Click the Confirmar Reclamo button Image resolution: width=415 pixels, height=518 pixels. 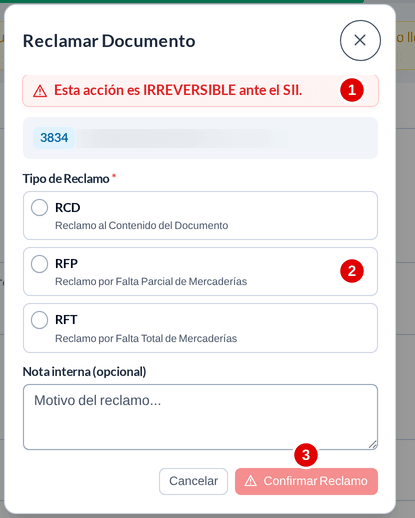click(x=306, y=481)
